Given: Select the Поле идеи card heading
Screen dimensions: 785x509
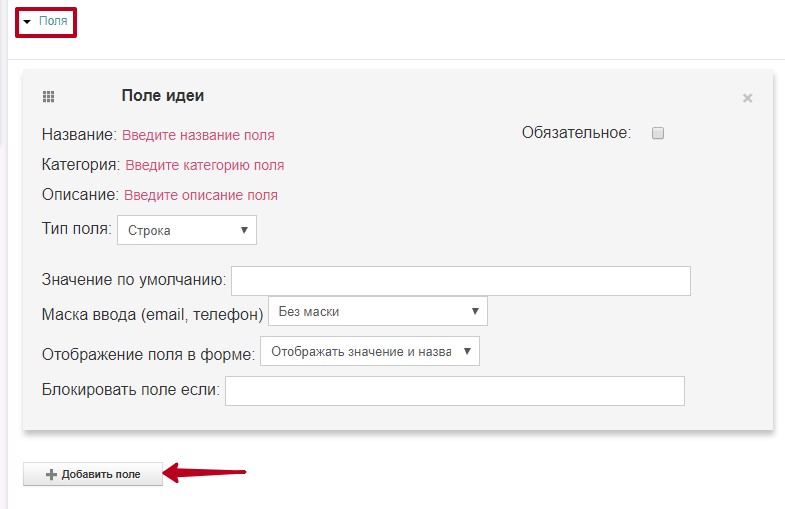Looking at the screenshot, I should (x=163, y=96).
